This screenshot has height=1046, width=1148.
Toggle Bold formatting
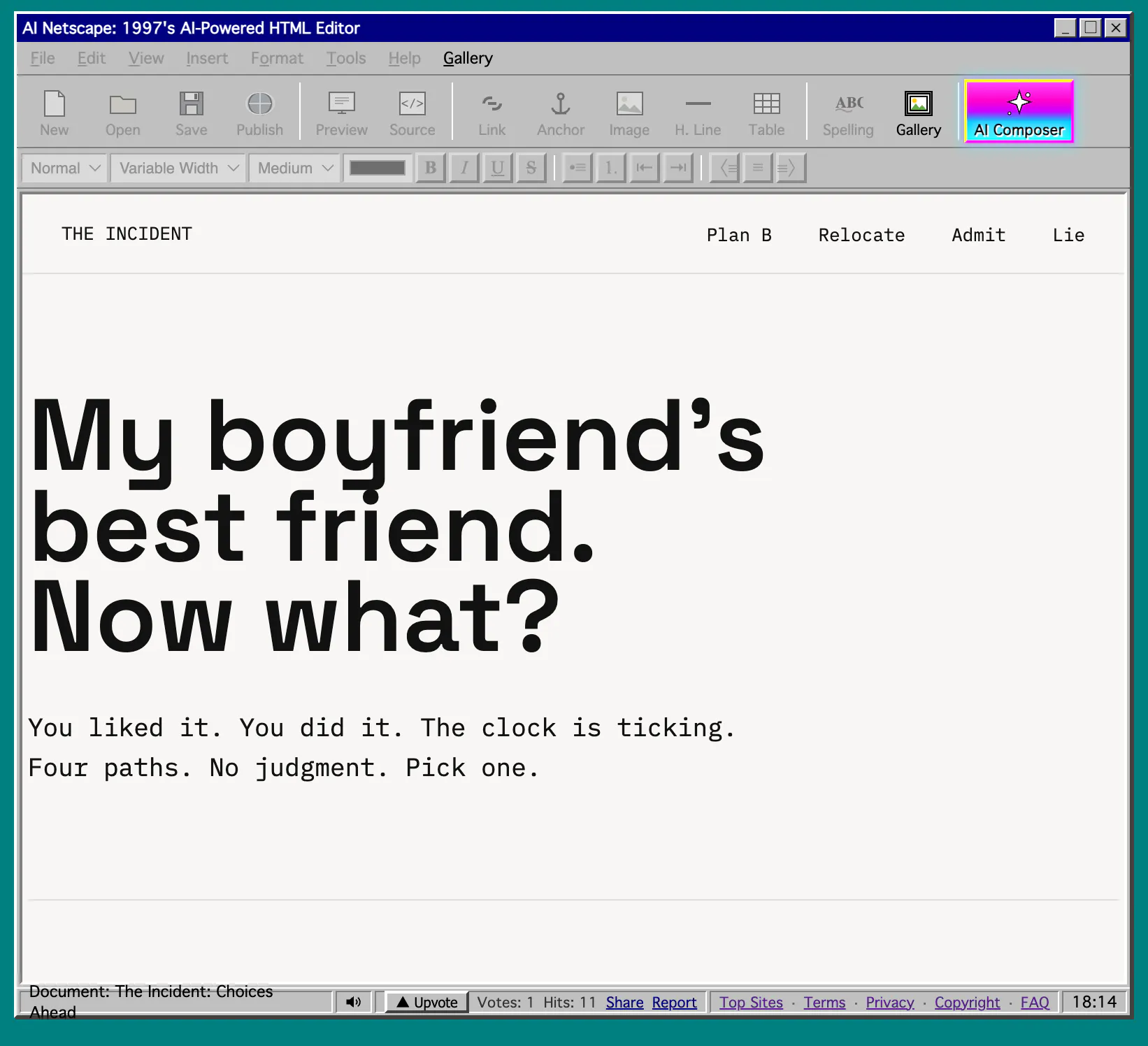pyautogui.click(x=431, y=168)
